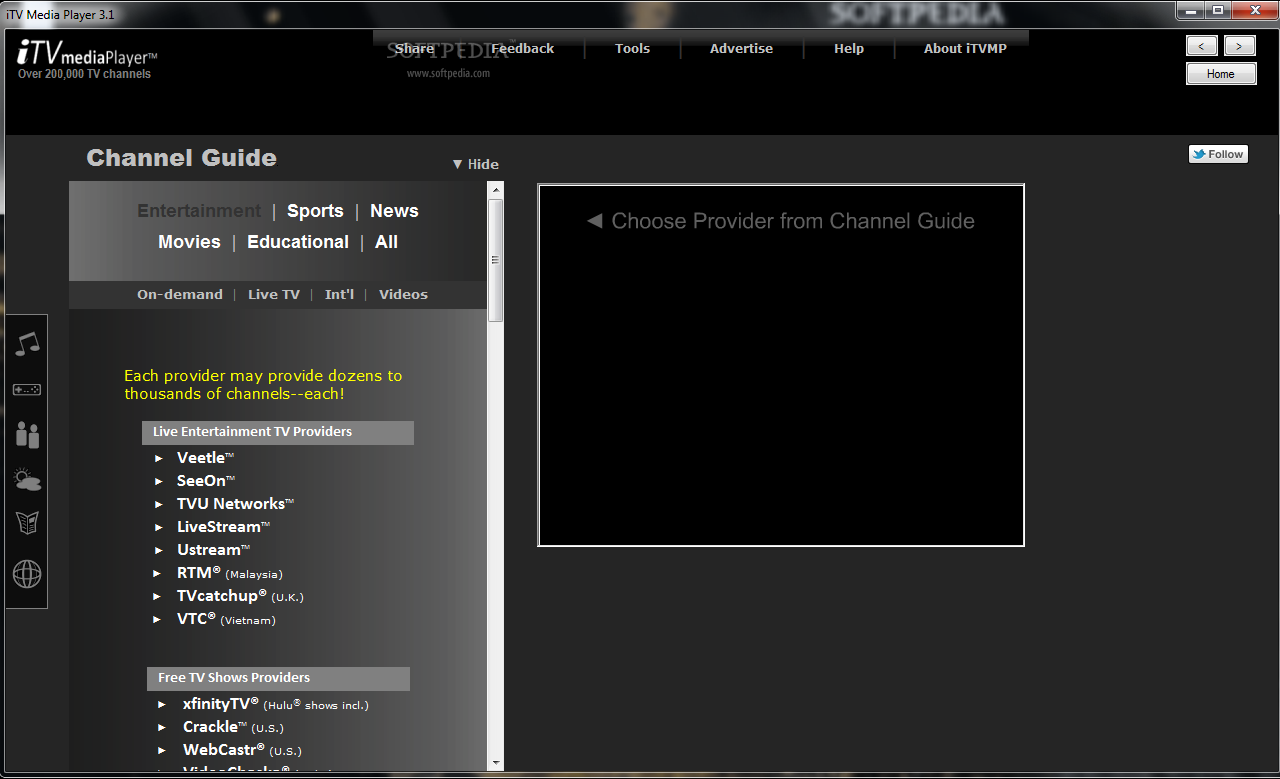
Task: Select the Sports category
Action: (x=315, y=211)
